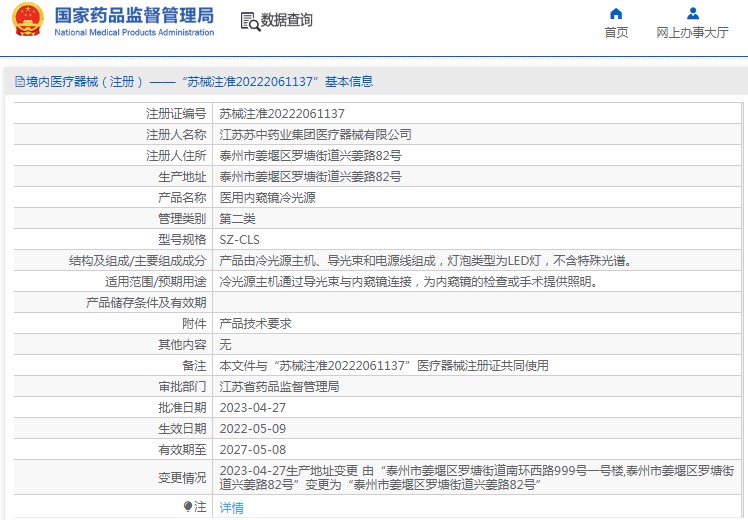Screen dimensions: 748x520
Task: Click 数据查询 heading text
Action: click(287, 20)
